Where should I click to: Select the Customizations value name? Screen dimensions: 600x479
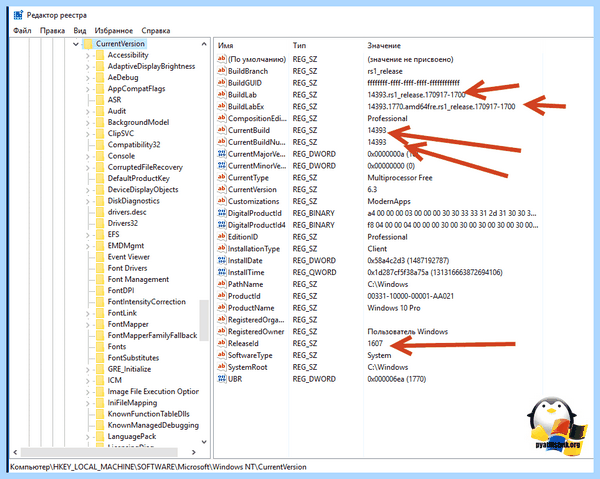click(x=253, y=201)
